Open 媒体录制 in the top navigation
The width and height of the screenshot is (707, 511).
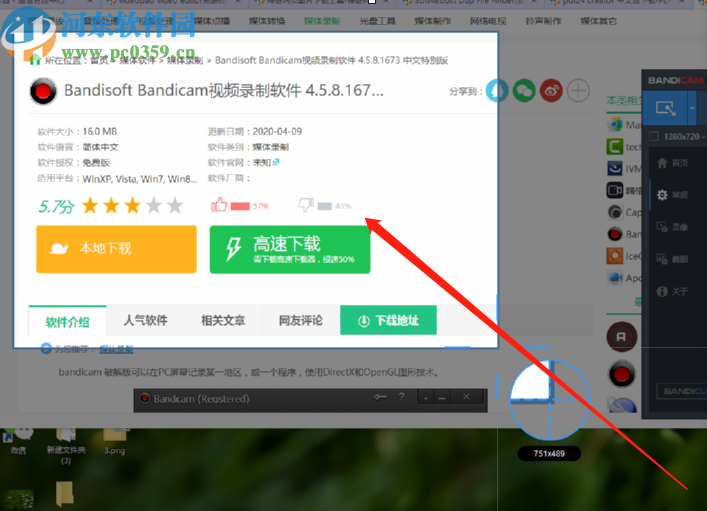click(x=322, y=21)
